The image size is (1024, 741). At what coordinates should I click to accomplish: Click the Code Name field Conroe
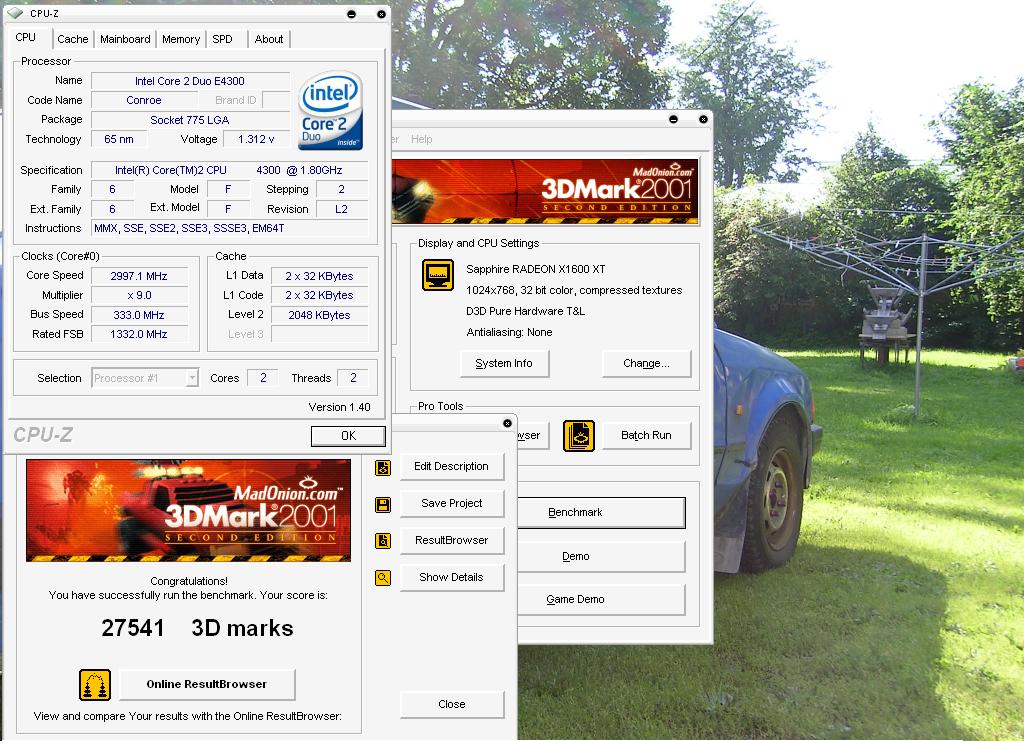(x=144, y=100)
